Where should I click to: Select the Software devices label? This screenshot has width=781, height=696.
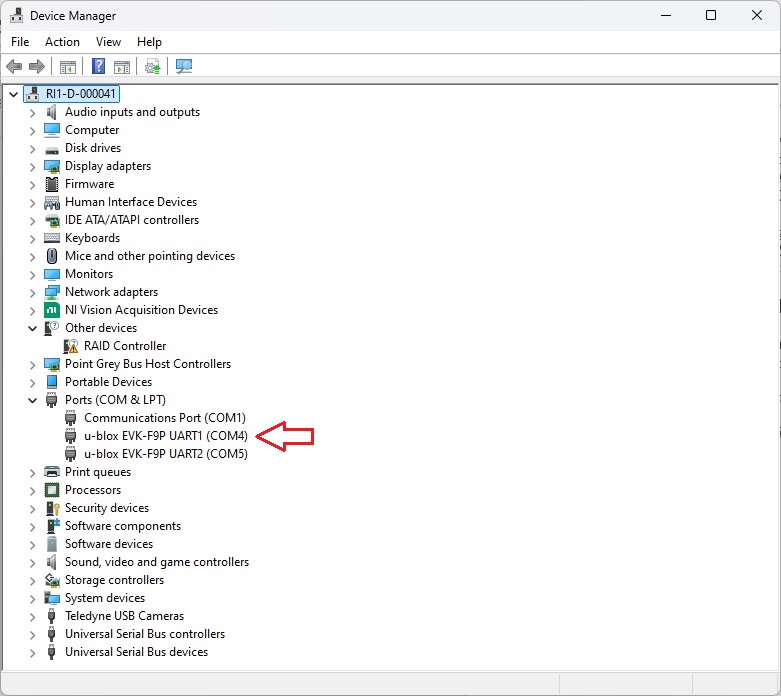[x=109, y=544]
